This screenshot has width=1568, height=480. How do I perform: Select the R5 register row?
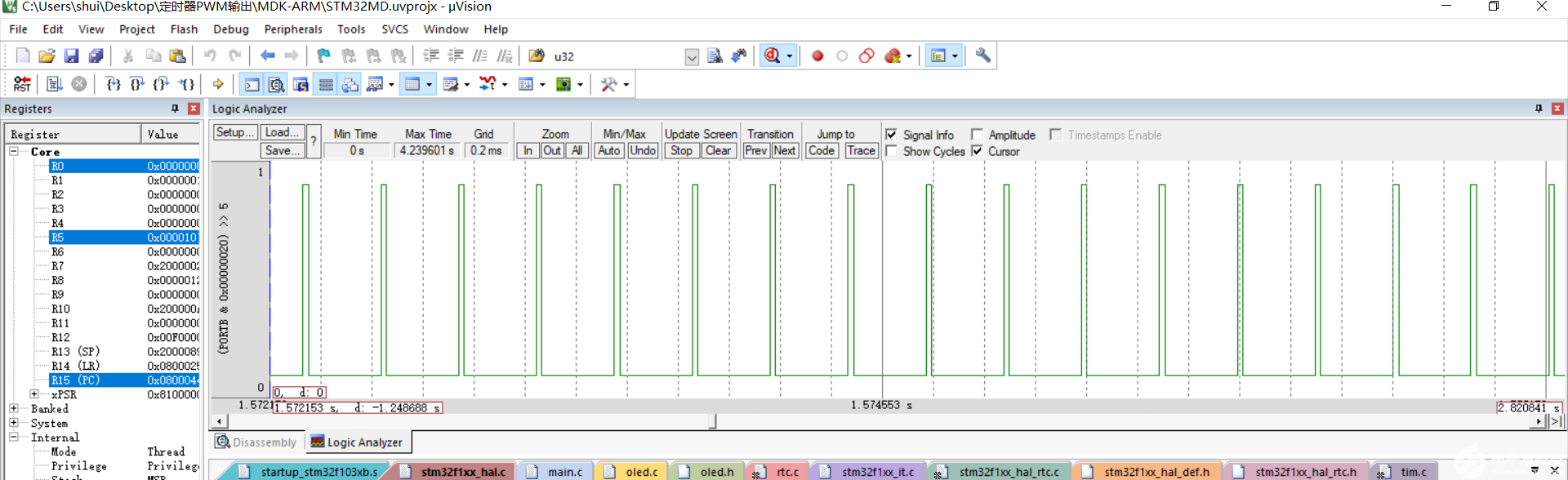[x=123, y=238]
